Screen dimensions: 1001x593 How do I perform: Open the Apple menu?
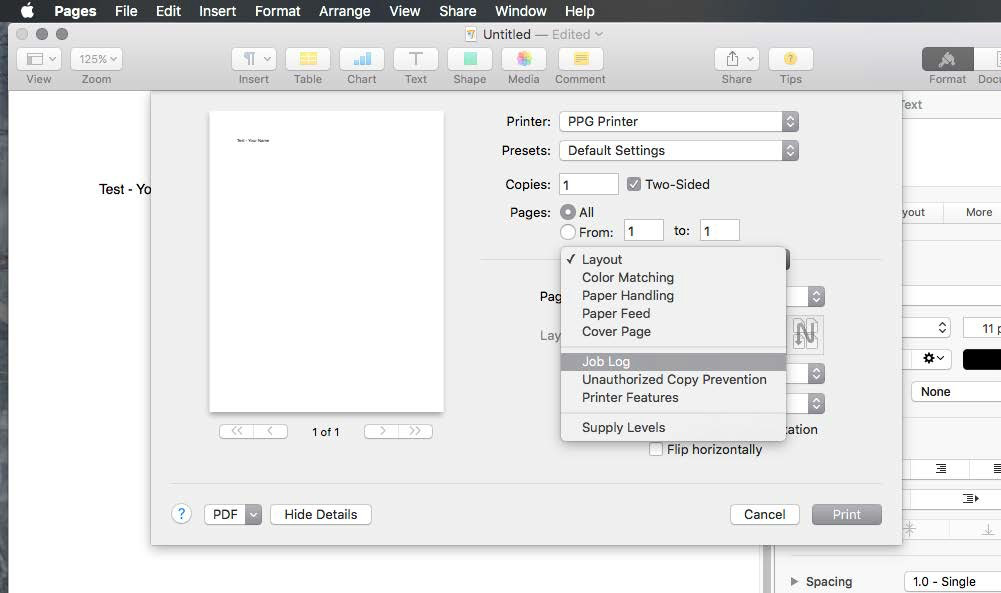[27, 11]
